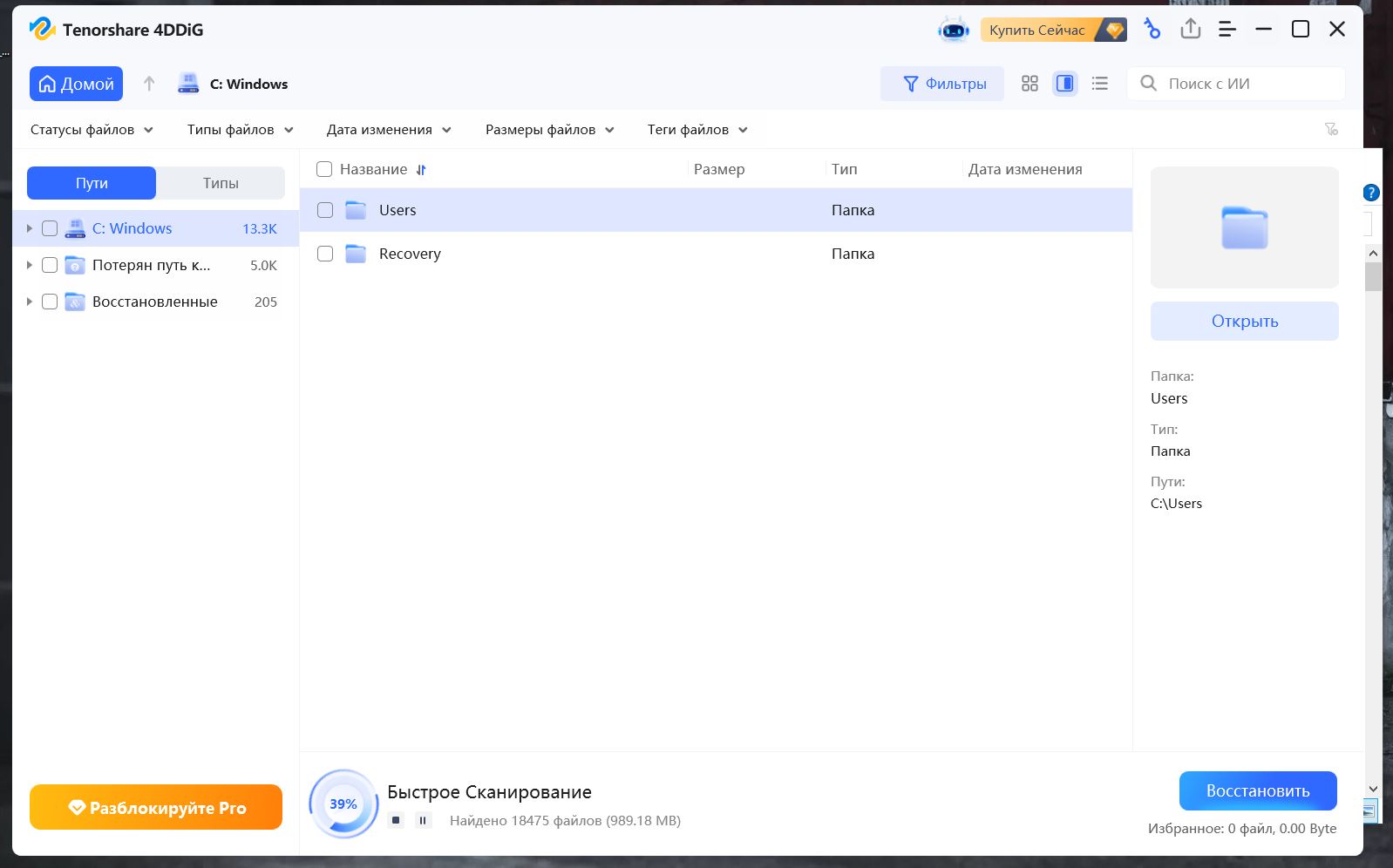Screen dimensions: 1393x868
Task: Click the blue help question mark icon
Action: pyautogui.click(x=1371, y=193)
